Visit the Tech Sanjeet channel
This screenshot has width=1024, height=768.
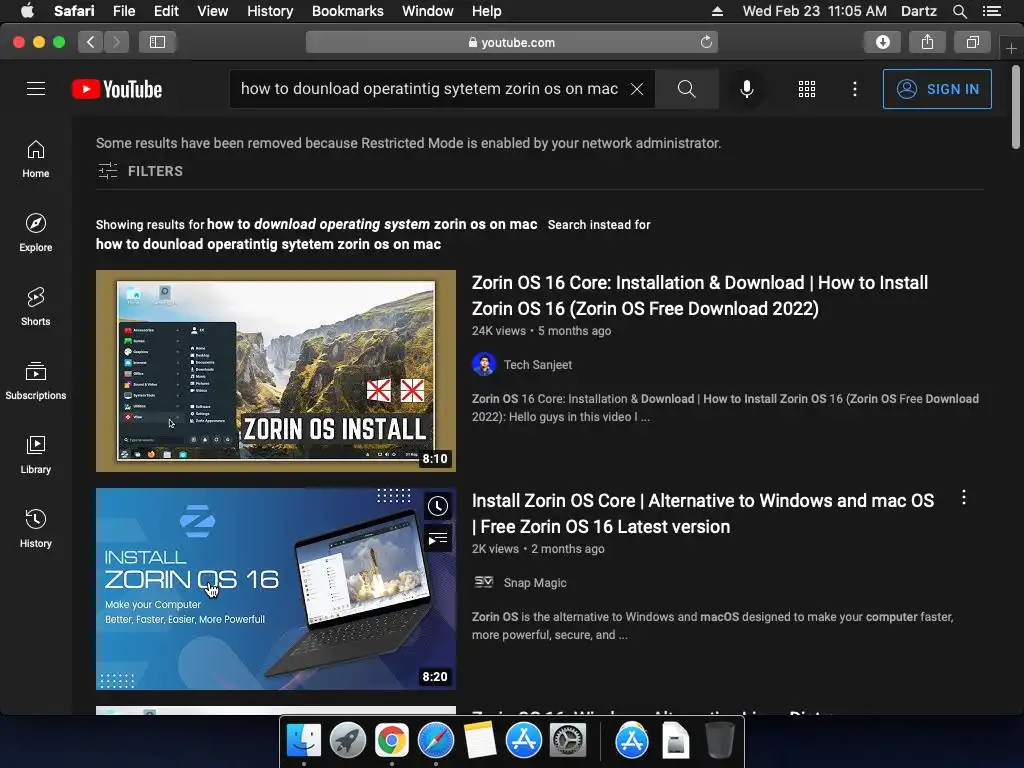tap(537, 365)
